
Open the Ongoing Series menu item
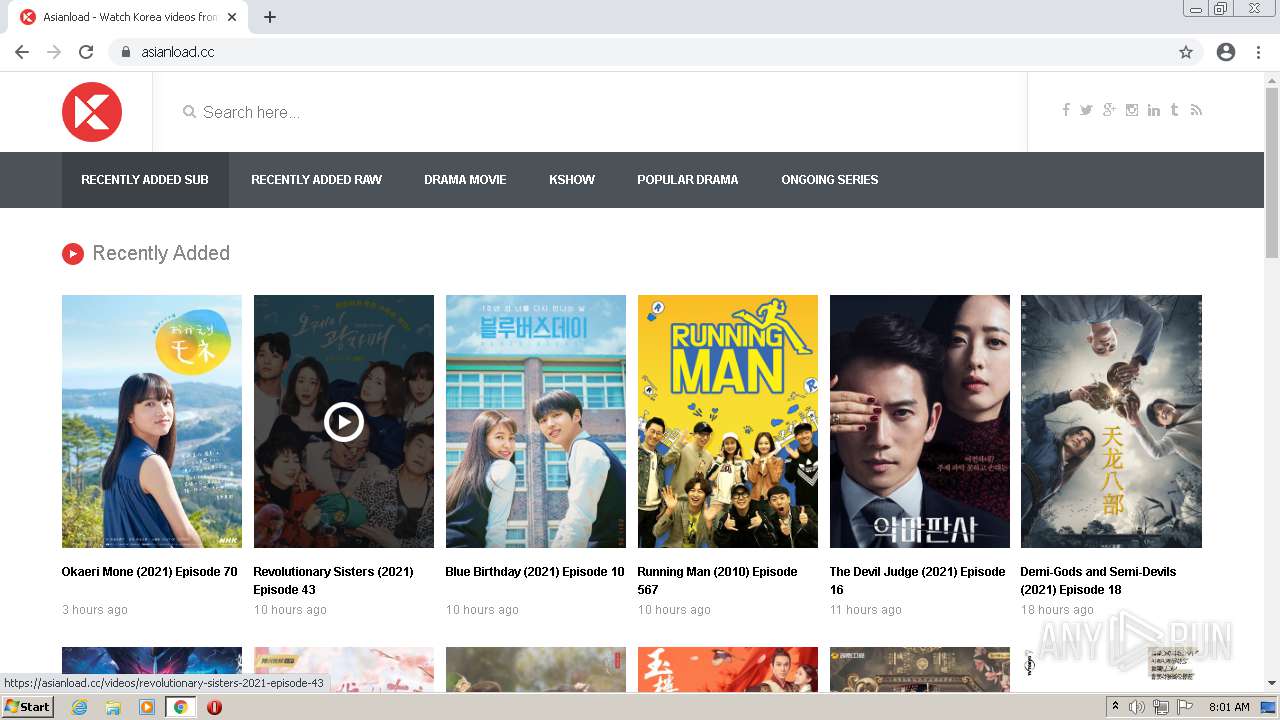click(830, 180)
